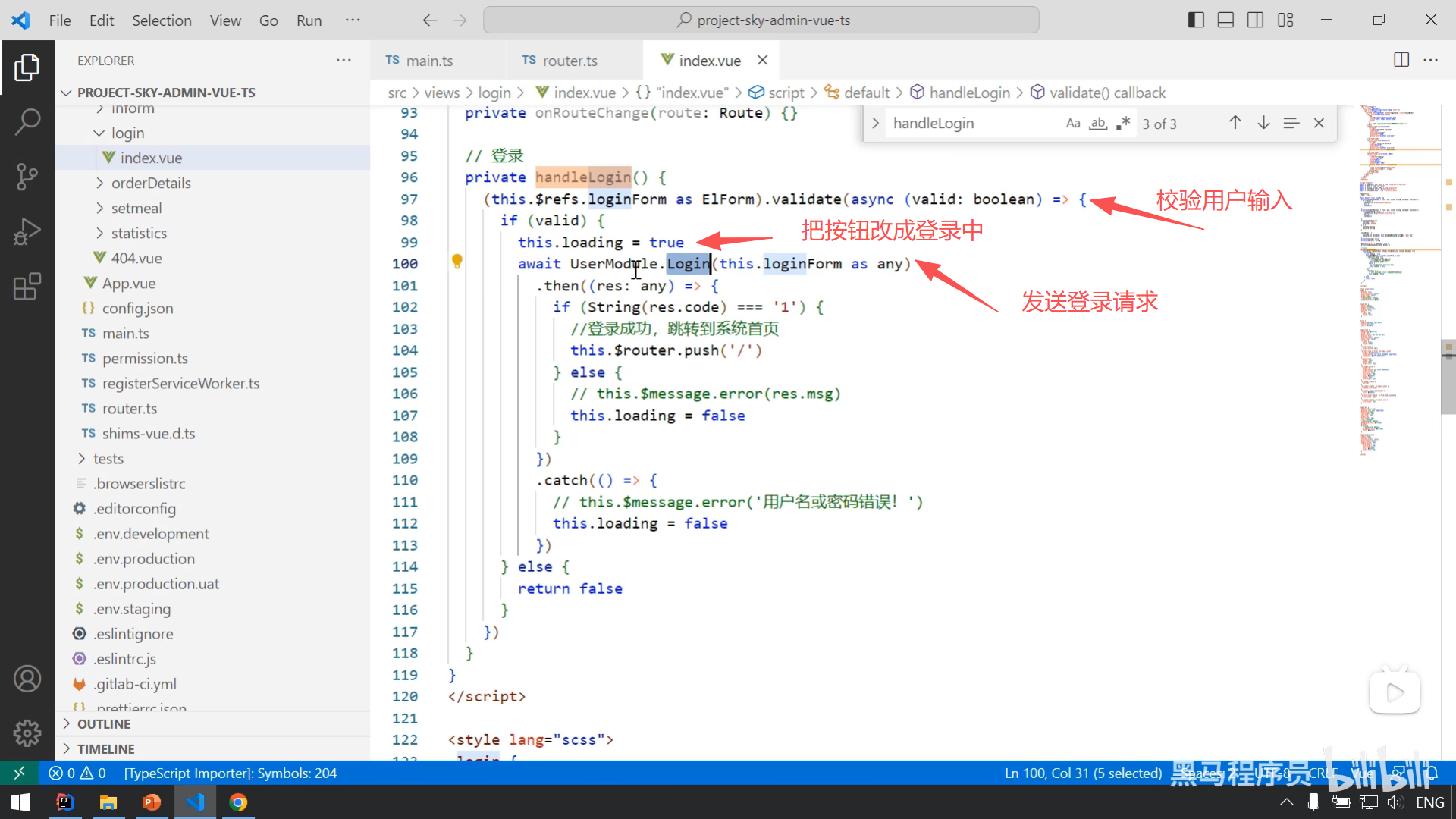Open the Selection menu
The height and width of the screenshot is (819, 1456).
pyautogui.click(x=162, y=20)
